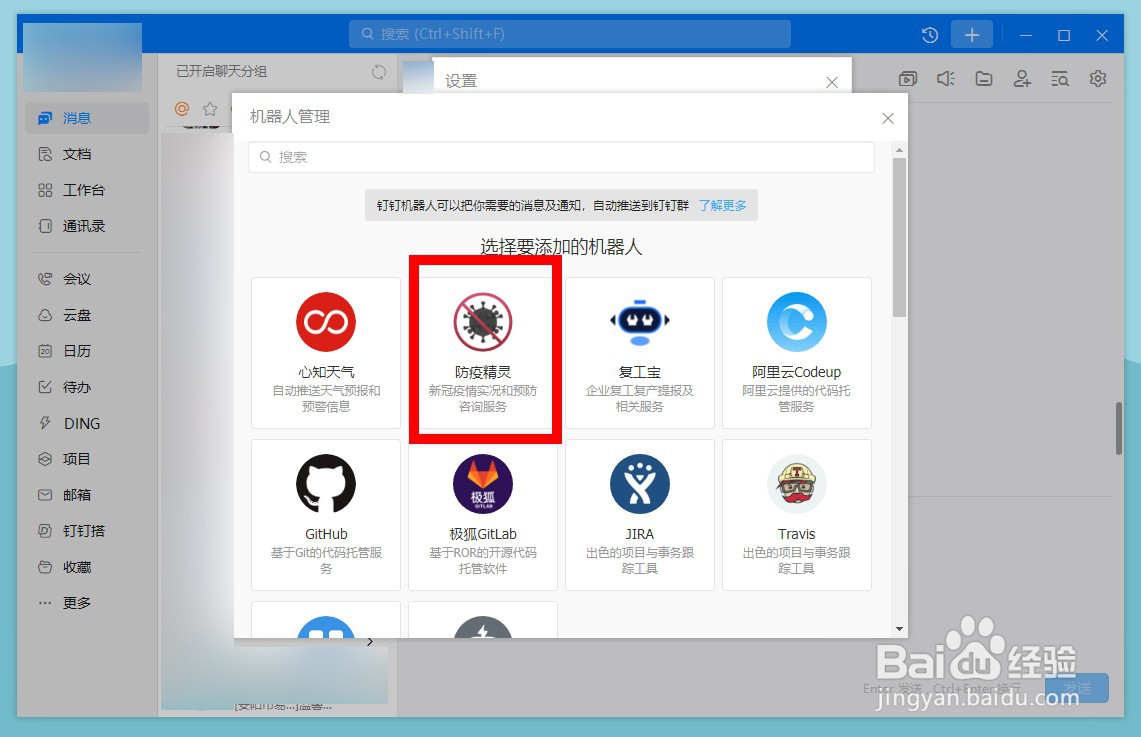Viewport: 1141px width, 737px height.
Task: Click the top search bar (Ctrl+Shift+F)
Action: [570, 34]
